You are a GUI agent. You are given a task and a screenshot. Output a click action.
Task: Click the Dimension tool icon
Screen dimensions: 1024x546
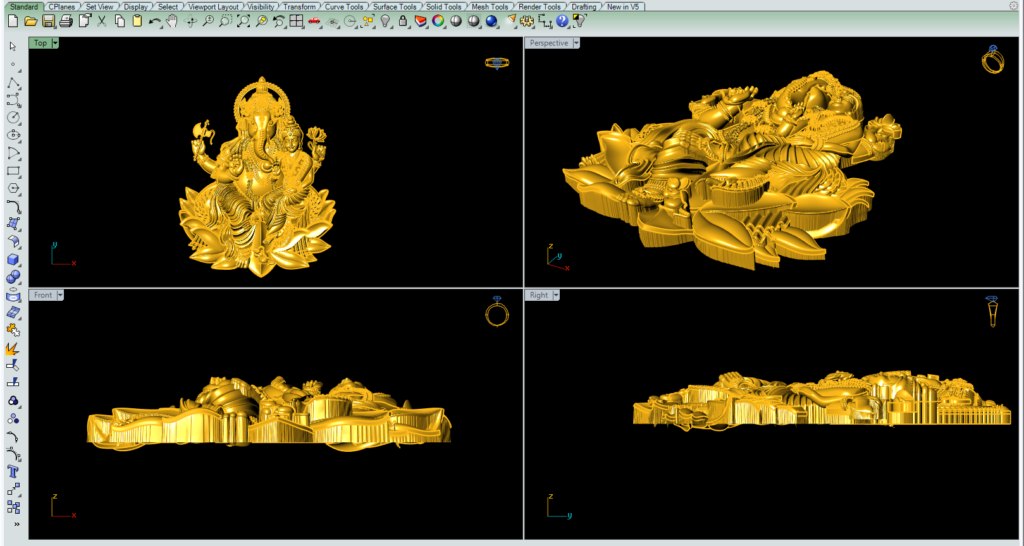click(x=545, y=22)
